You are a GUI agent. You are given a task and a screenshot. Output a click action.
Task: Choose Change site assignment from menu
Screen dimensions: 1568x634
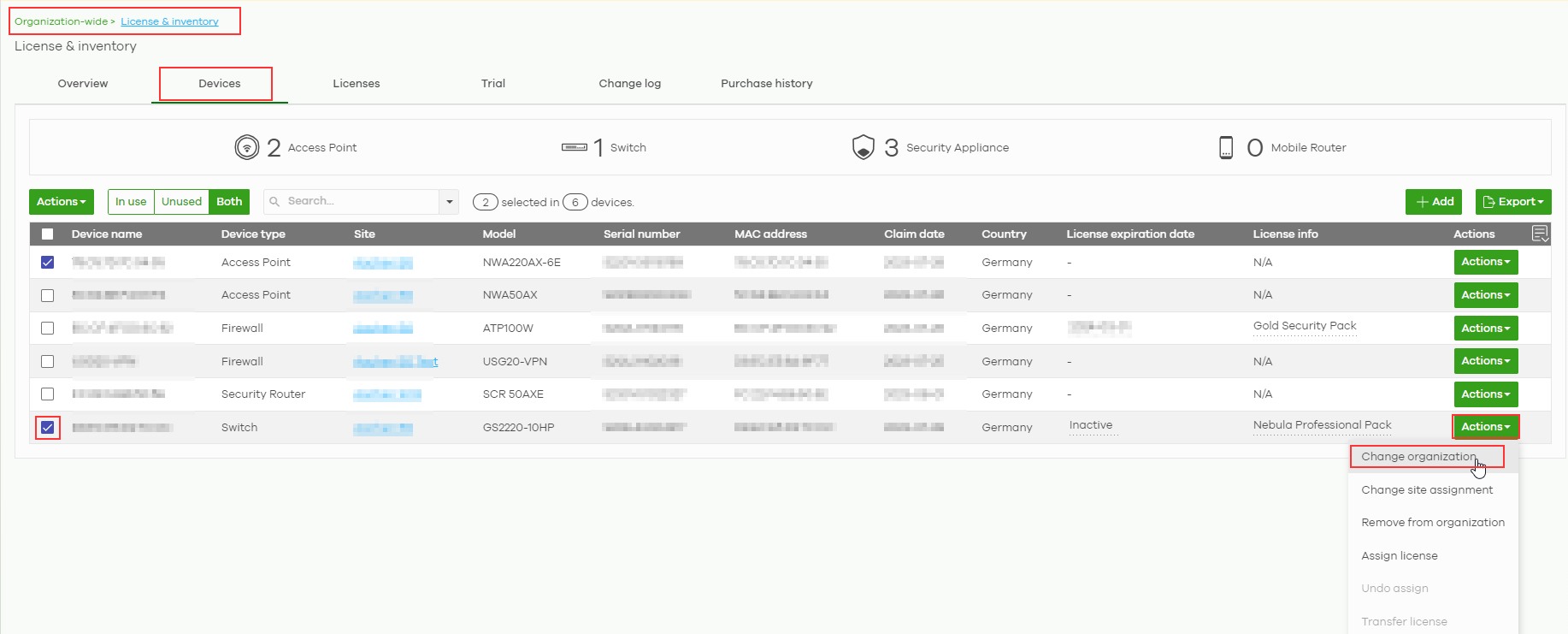1426,490
